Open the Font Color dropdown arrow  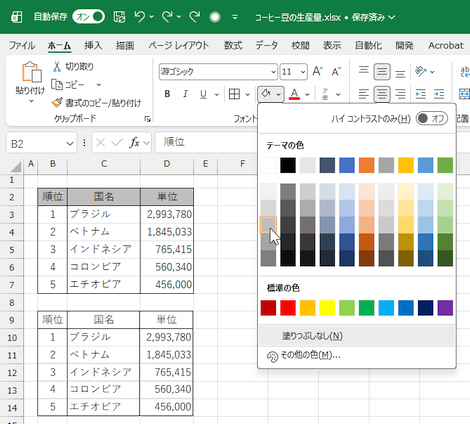[x=307, y=95]
